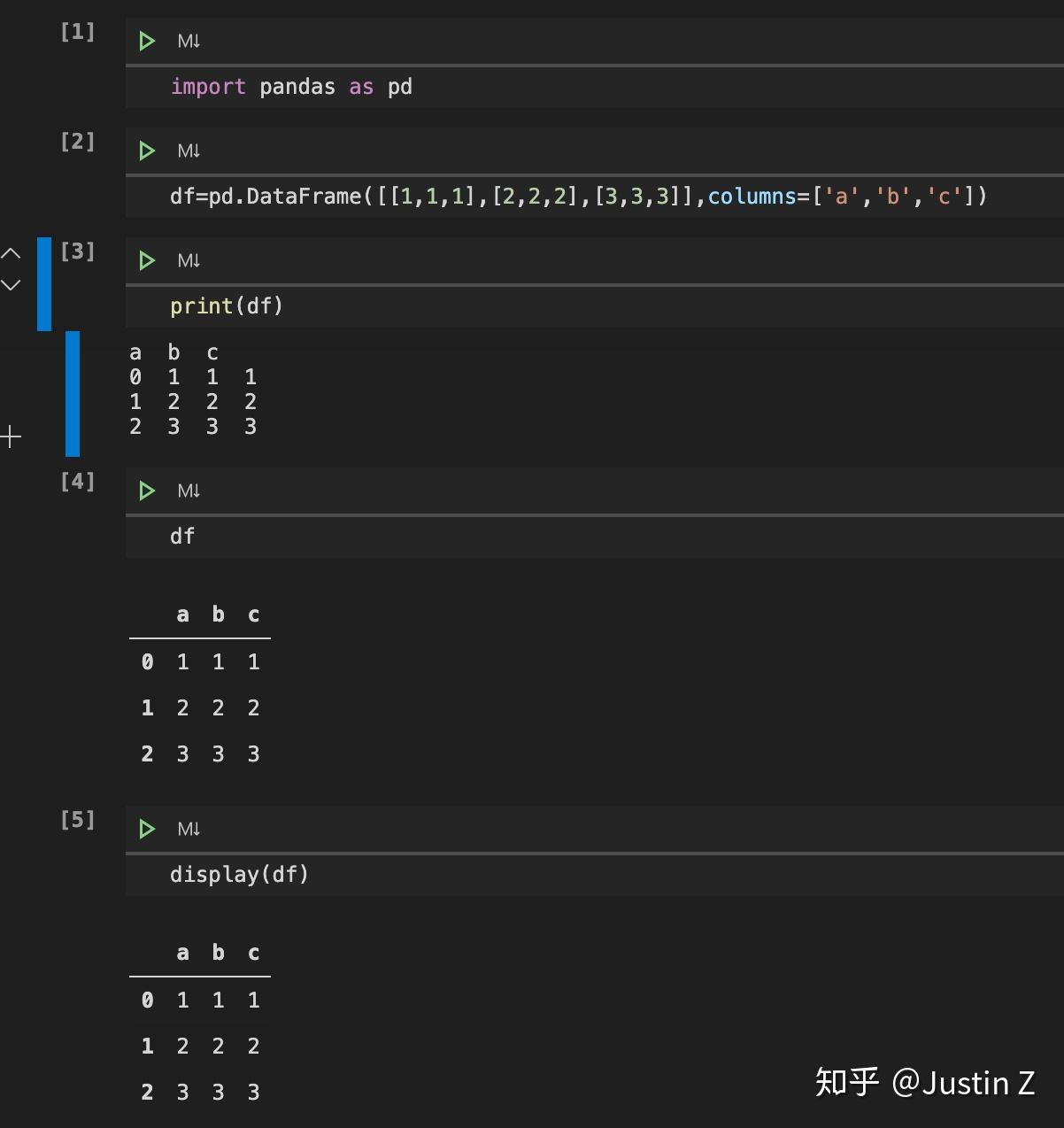Collapse the print(df) output with its blue bar

tap(73, 394)
